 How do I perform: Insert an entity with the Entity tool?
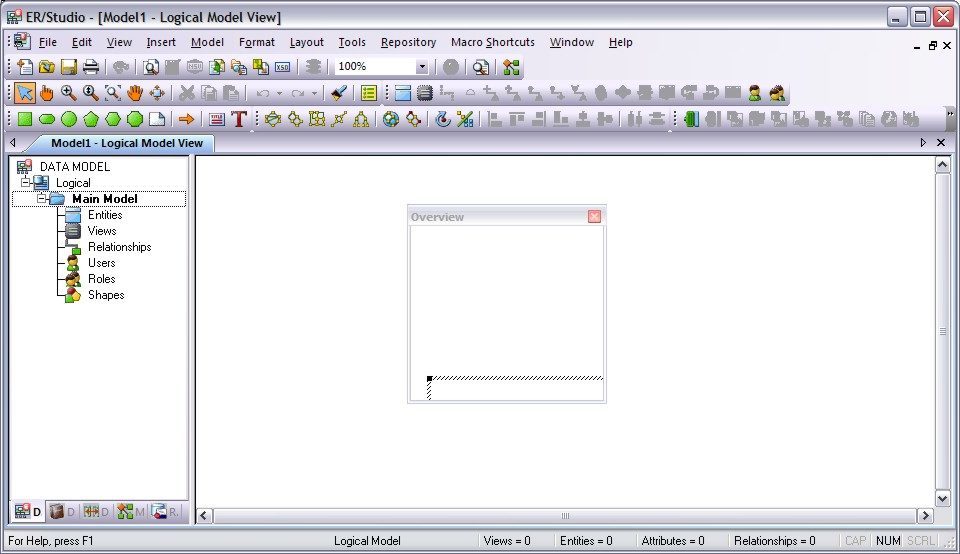coord(402,93)
